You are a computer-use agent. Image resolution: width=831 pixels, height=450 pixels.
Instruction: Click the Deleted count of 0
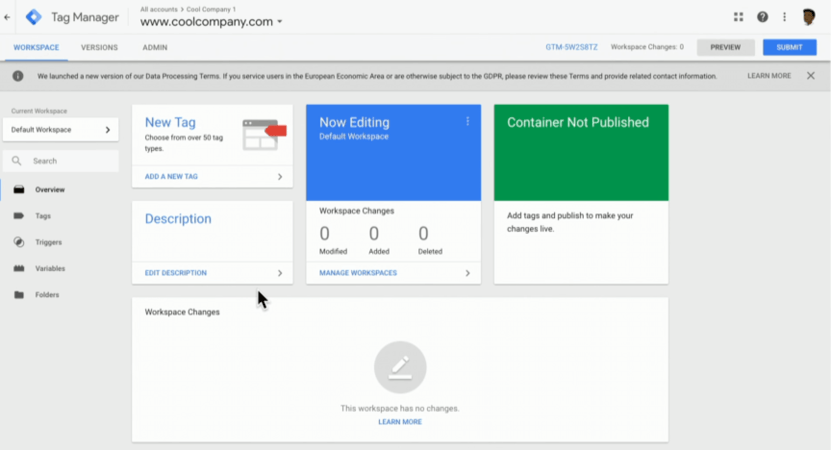(x=423, y=234)
